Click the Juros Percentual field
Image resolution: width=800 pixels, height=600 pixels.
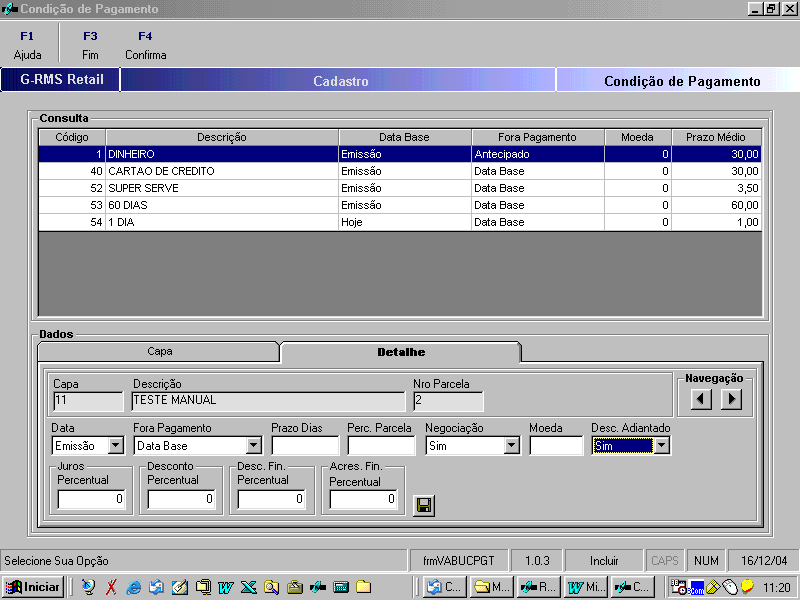pos(91,499)
